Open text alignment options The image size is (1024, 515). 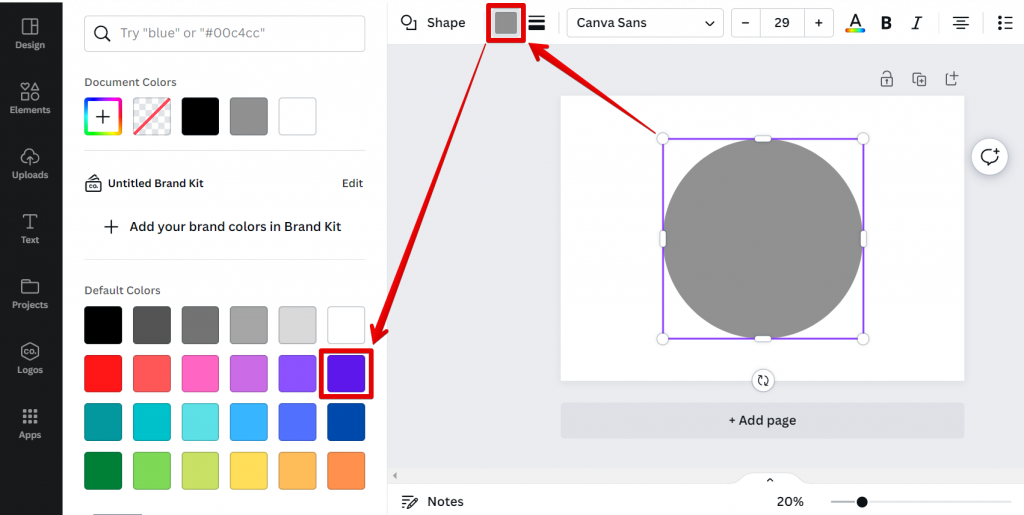(960, 23)
